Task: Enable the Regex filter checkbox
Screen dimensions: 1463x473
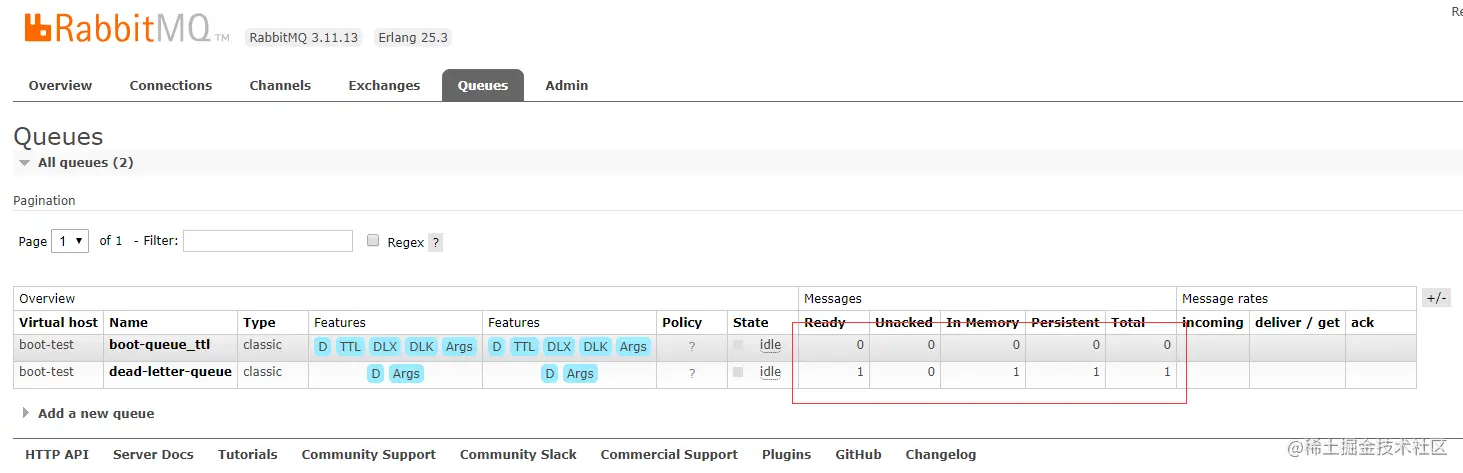Action: (x=373, y=241)
